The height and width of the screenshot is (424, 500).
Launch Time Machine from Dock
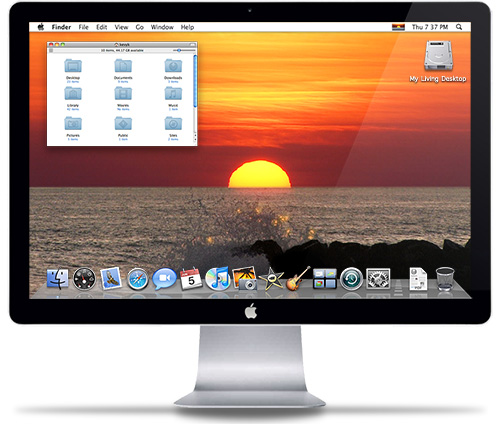pyautogui.click(x=351, y=279)
